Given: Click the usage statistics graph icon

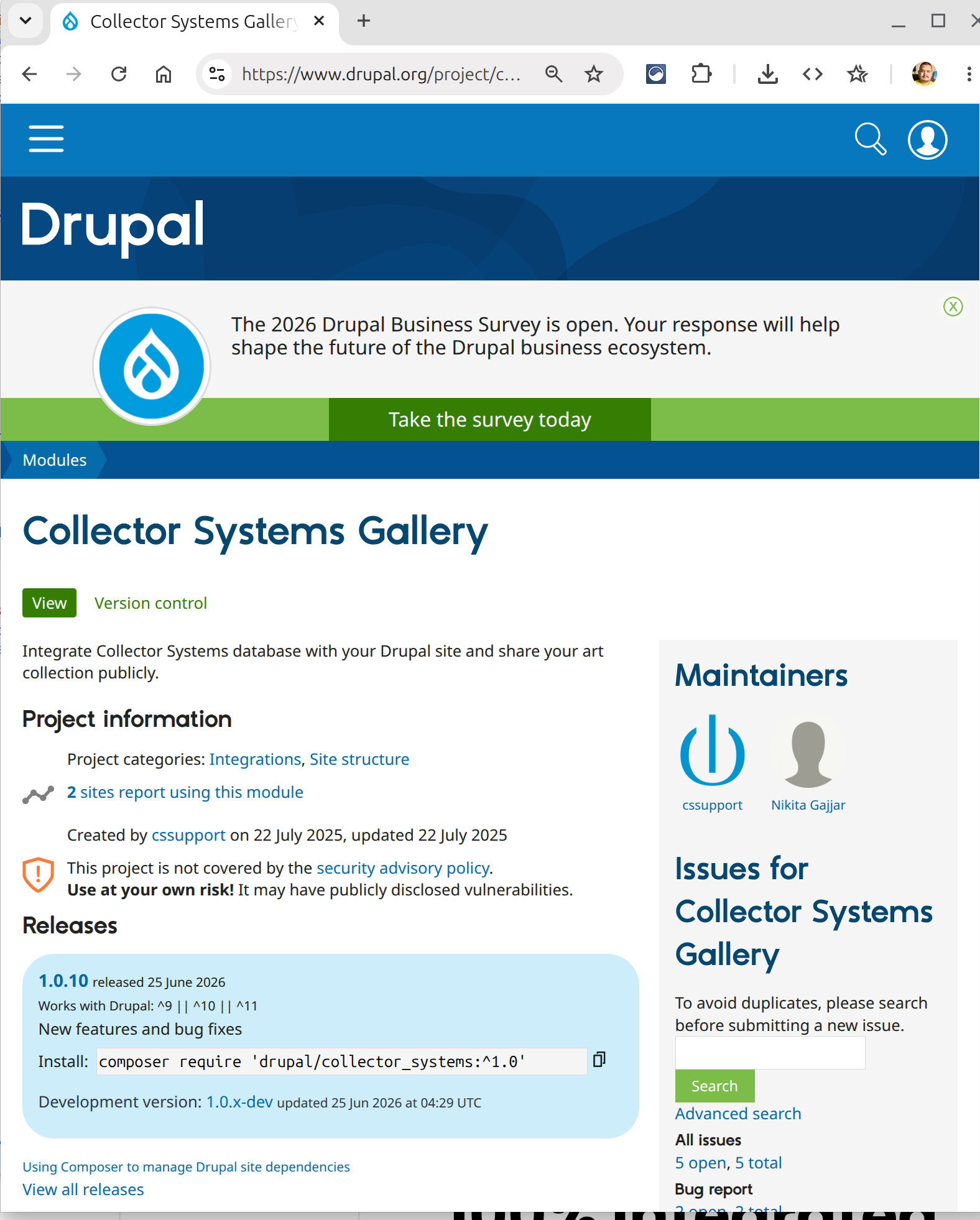Looking at the screenshot, I should pyautogui.click(x=38, y=795).
